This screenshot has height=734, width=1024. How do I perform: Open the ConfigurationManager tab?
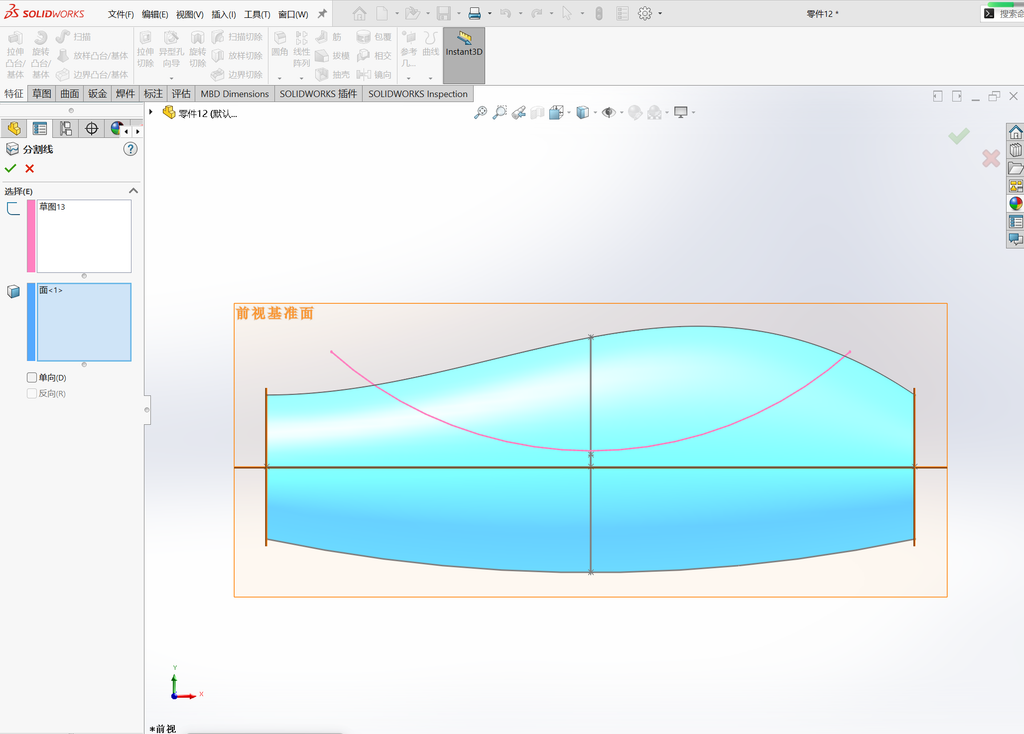pos(65,129)
